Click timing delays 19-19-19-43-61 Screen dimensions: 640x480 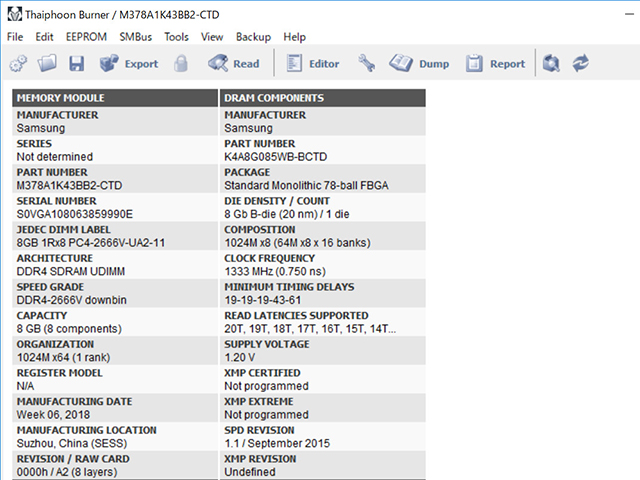coord(262,300)
